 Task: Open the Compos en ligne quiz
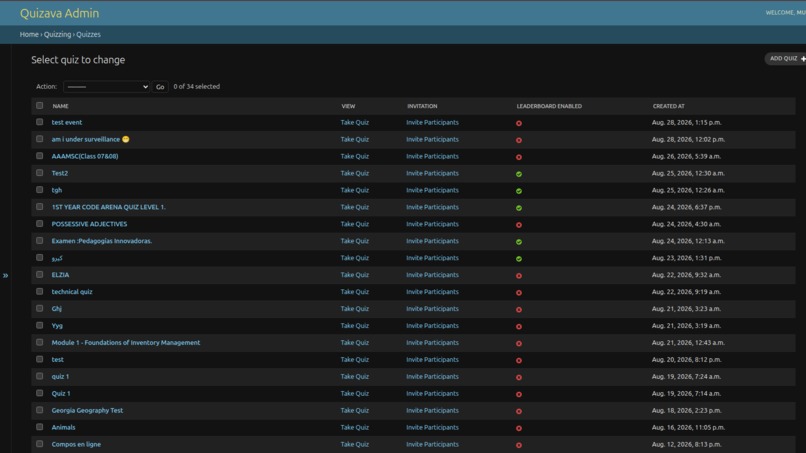click(x=76, y=444)
